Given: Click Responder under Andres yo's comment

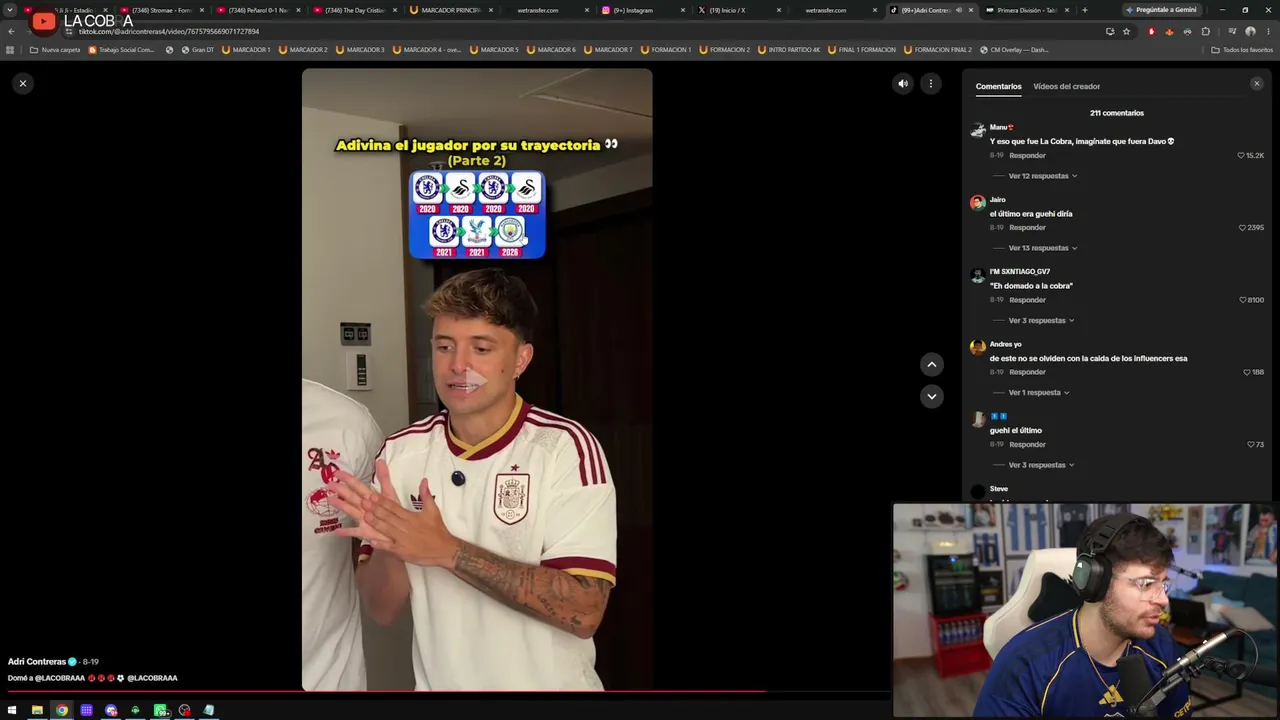Looking at the screenshot, I should click(x=1027, y=372).
